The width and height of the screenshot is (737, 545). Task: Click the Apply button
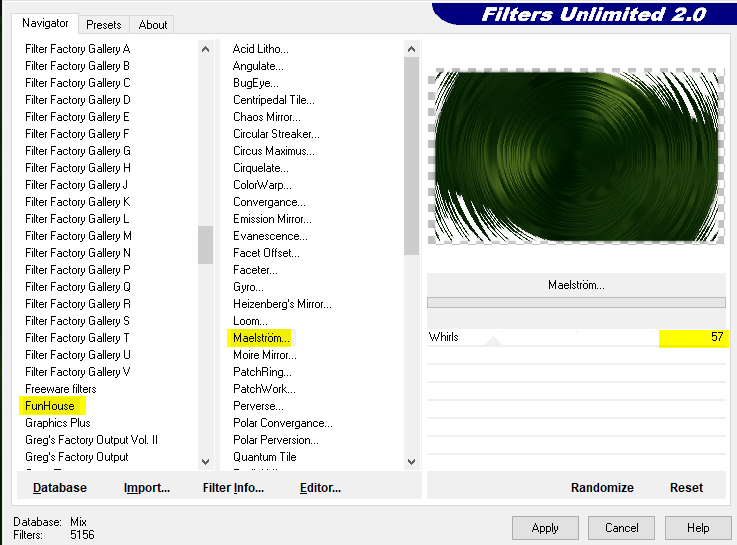click(545, 528)
